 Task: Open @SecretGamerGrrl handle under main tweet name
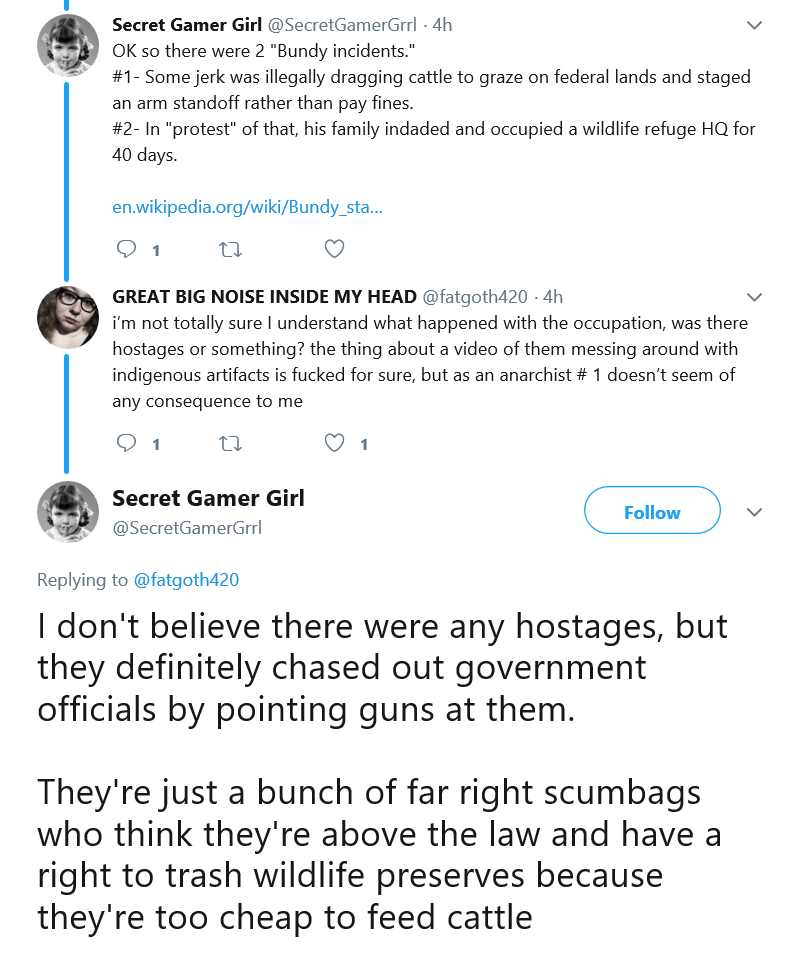coord(187,528)
